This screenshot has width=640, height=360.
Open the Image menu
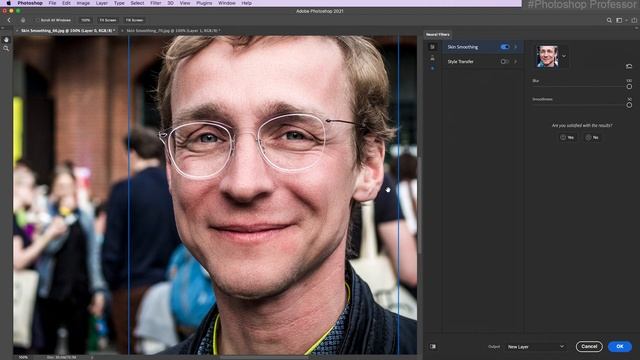point(83,3)
